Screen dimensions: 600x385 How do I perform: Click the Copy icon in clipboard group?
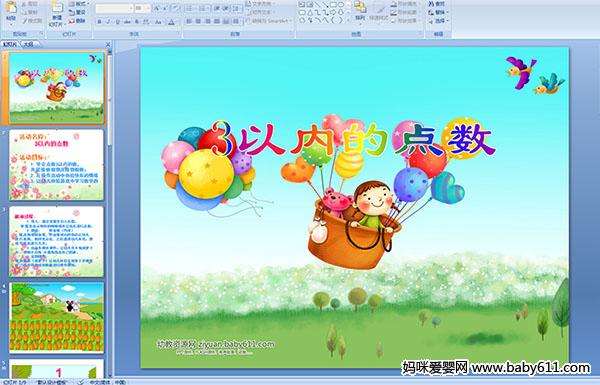pos(24,12)
